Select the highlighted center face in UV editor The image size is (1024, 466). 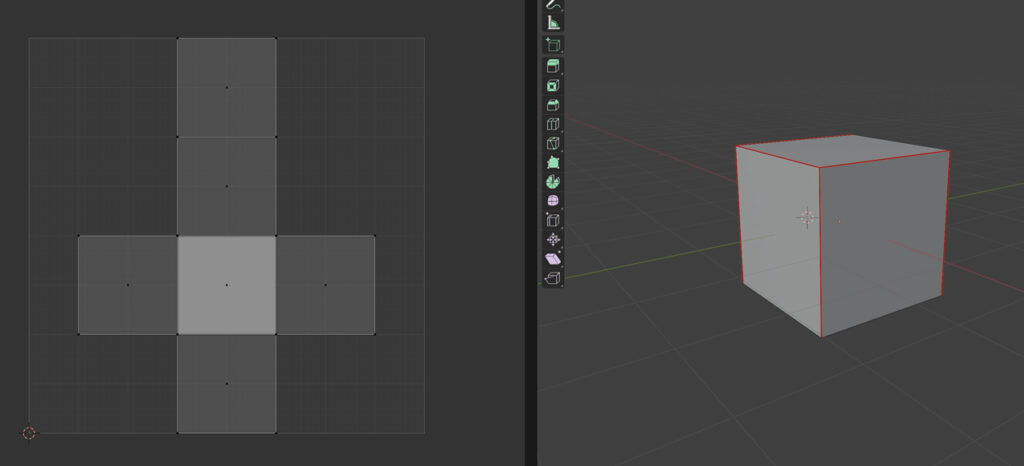(x=227, y=285)
